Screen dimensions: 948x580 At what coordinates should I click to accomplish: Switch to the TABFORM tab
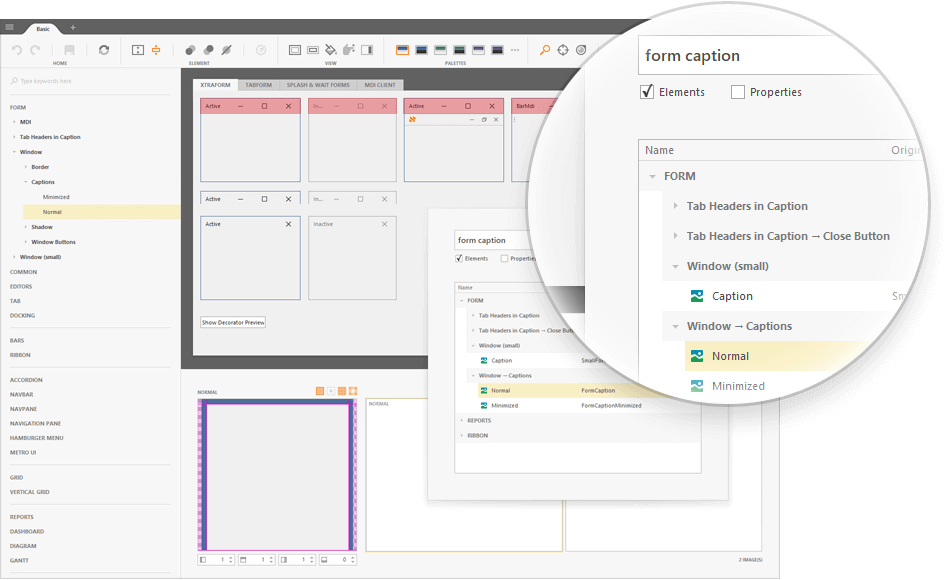tap(258, 85)
